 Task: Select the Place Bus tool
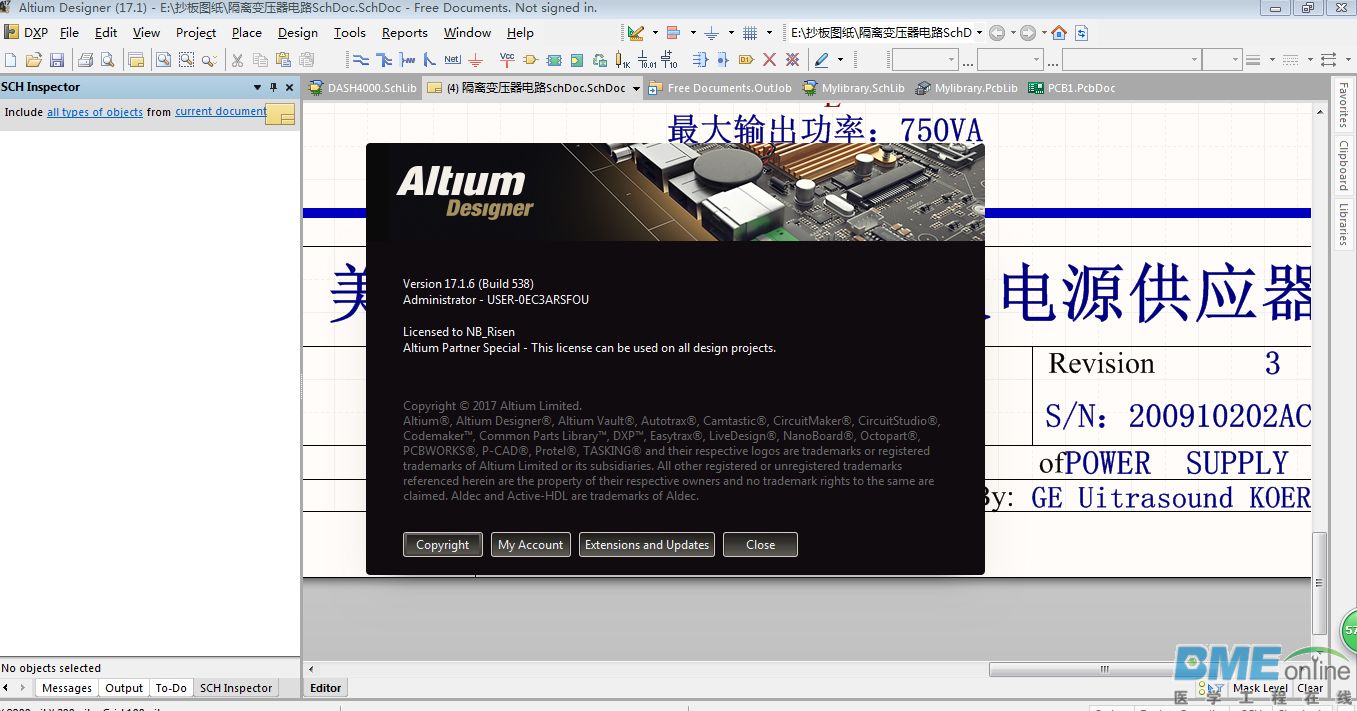point(383,60)
